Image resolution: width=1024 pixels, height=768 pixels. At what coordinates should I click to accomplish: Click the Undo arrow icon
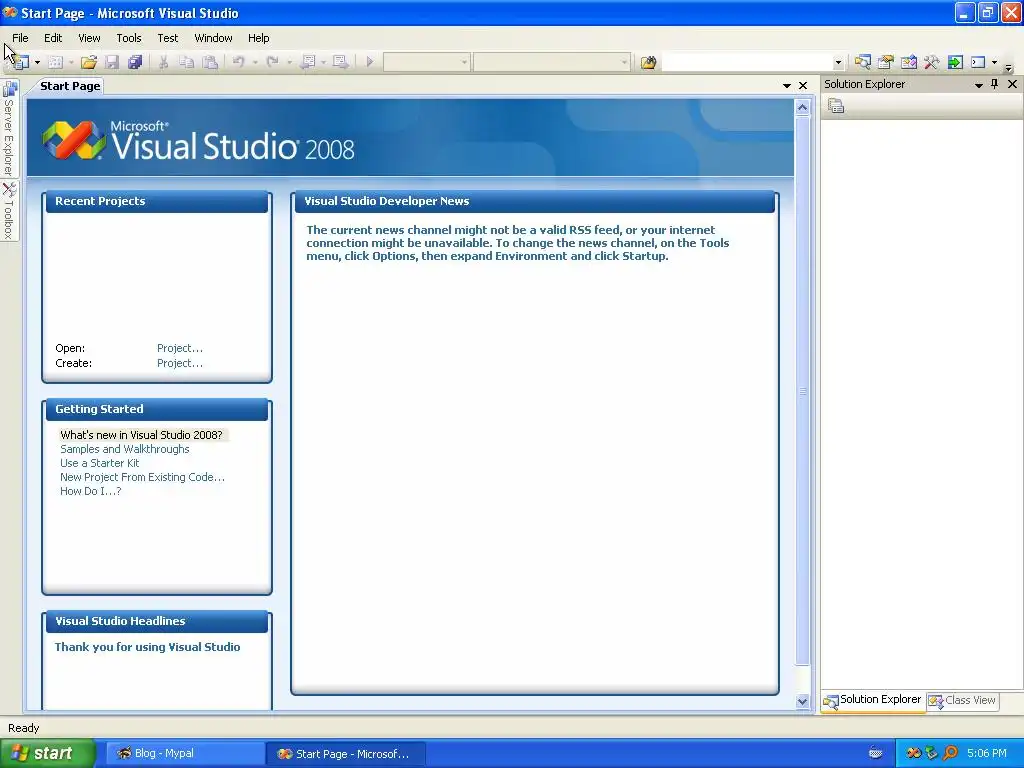238,62
